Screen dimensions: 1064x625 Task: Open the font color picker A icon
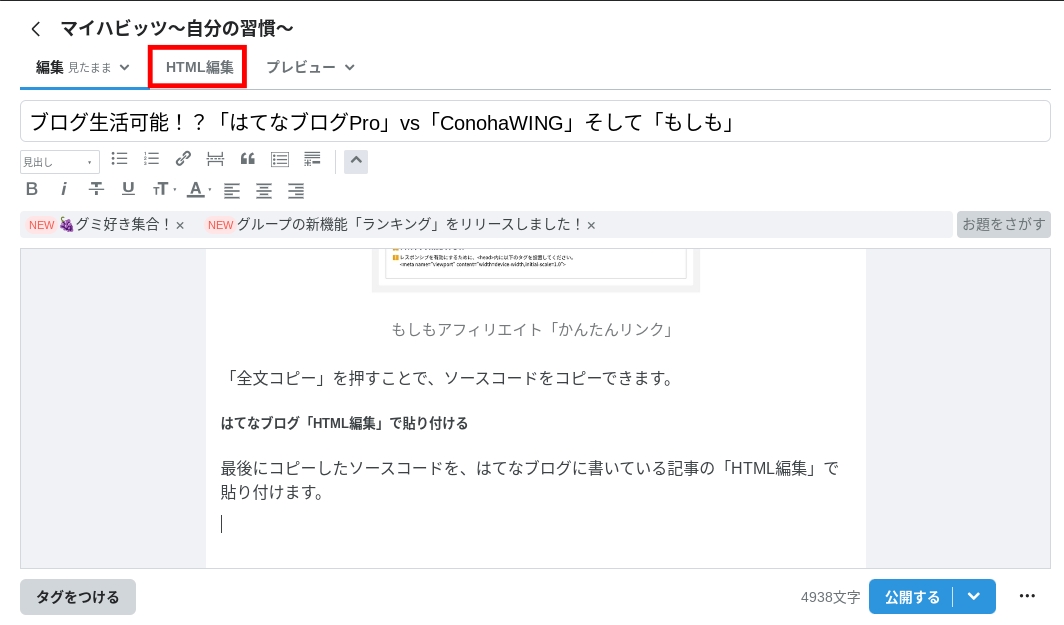[195, 190]
